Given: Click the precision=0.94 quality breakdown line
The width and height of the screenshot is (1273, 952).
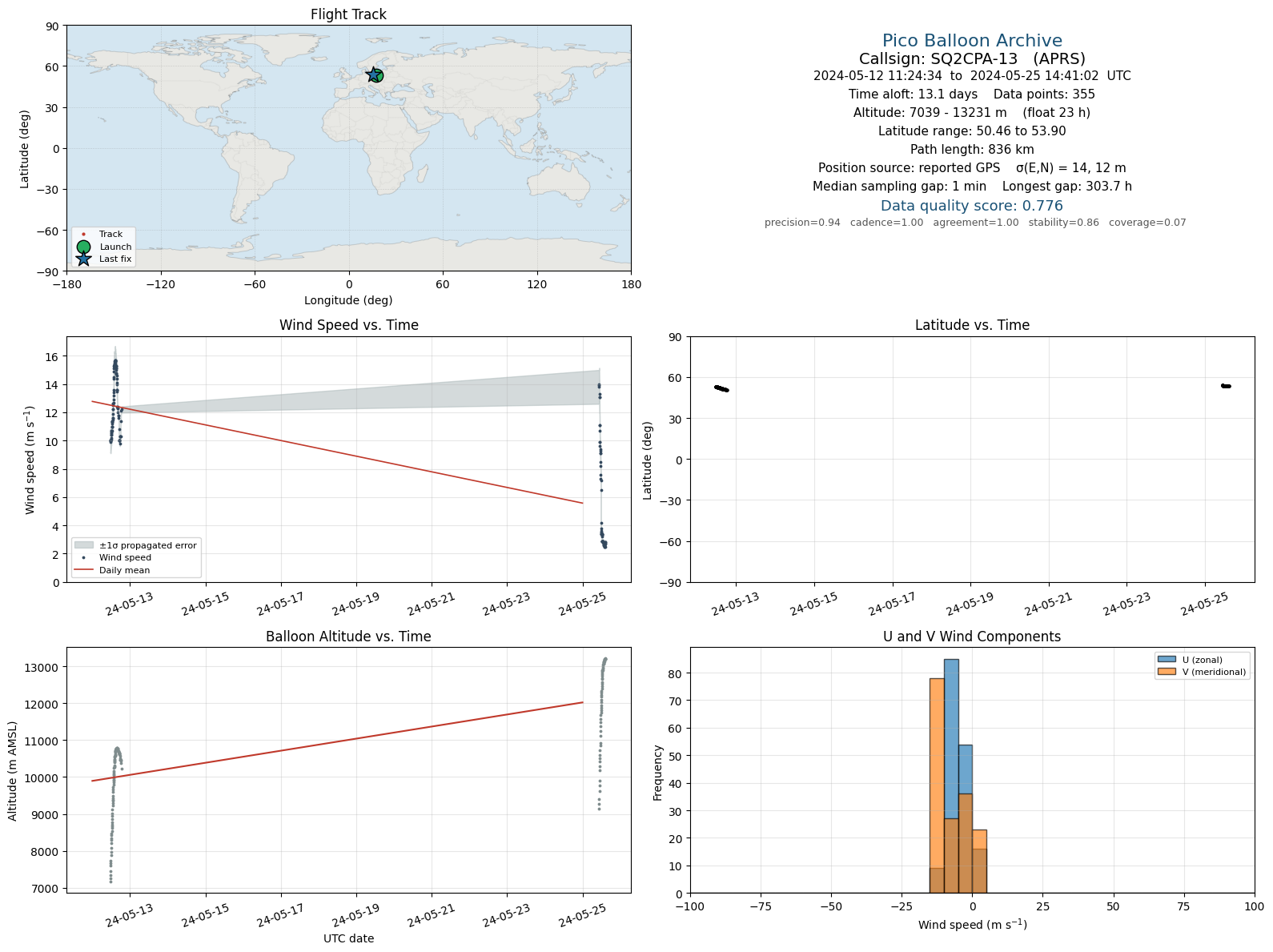Looking at the screenshot, I should (x=975, y=223).
